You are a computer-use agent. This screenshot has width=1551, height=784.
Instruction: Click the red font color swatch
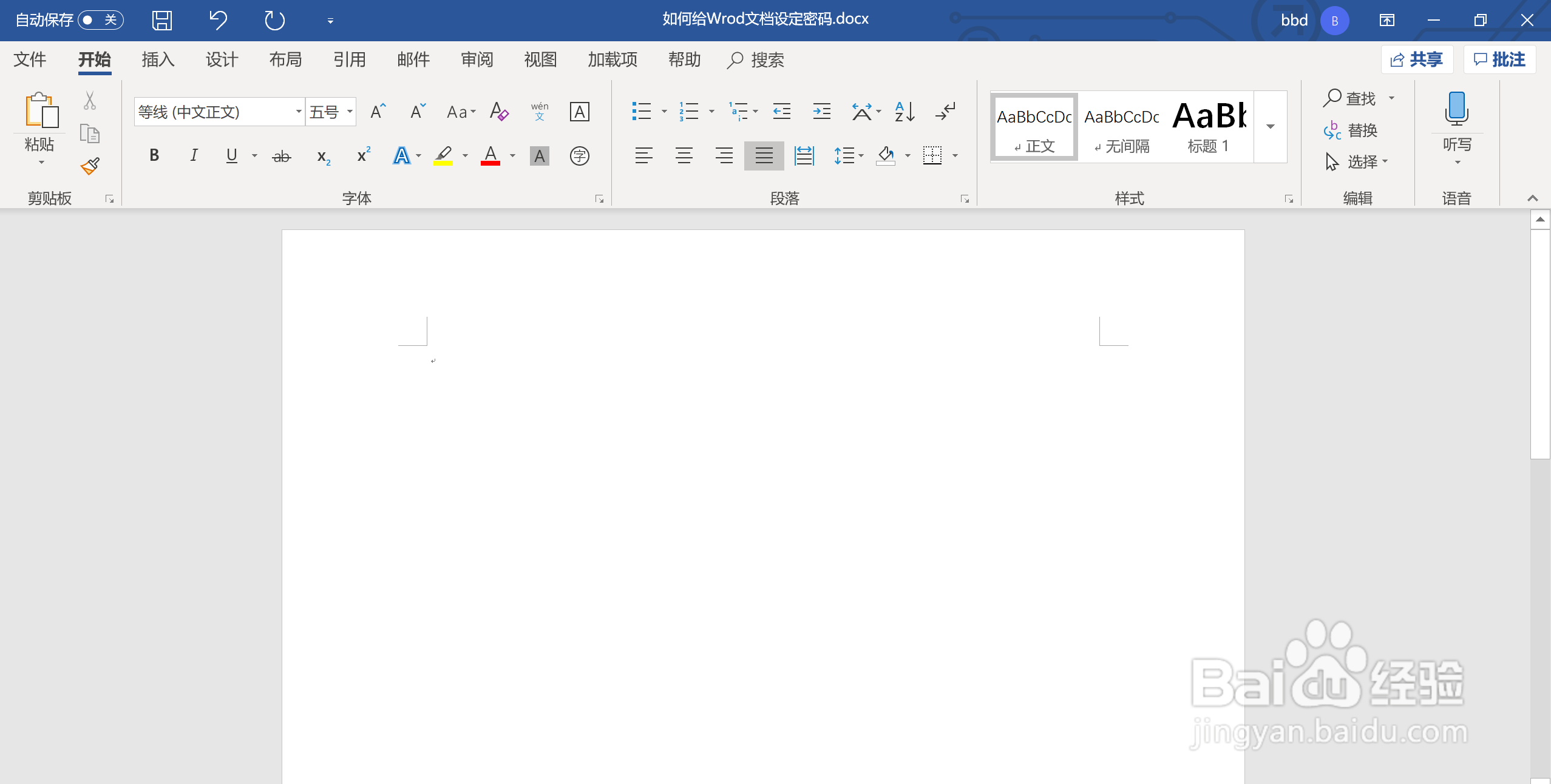490,157
